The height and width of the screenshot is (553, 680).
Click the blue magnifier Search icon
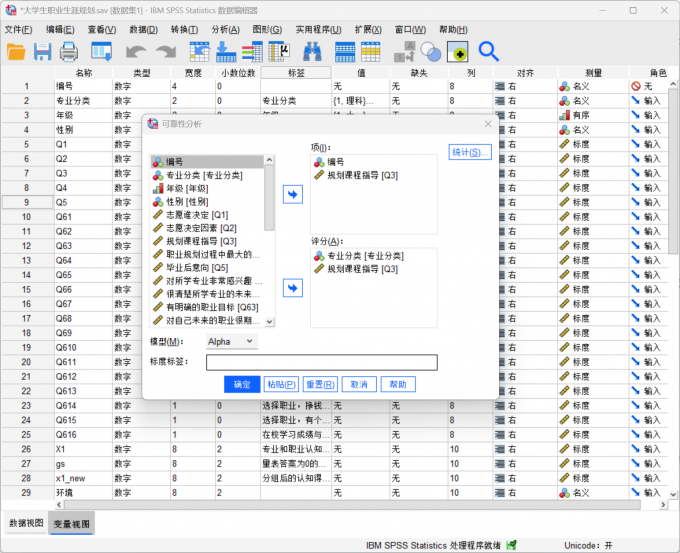coord(489,51)
